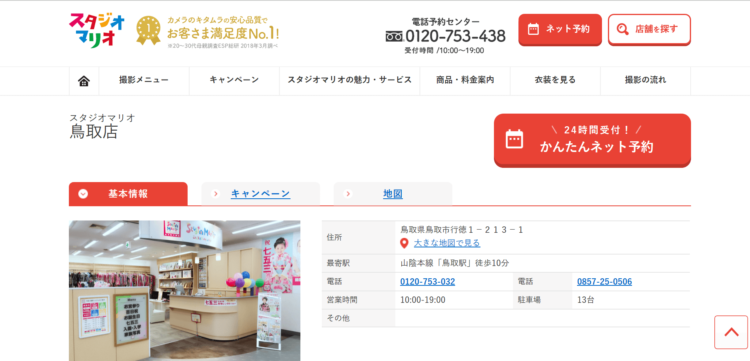Open the 衣装を見る menu
The image size is (750, 361).
coord(555,80)
